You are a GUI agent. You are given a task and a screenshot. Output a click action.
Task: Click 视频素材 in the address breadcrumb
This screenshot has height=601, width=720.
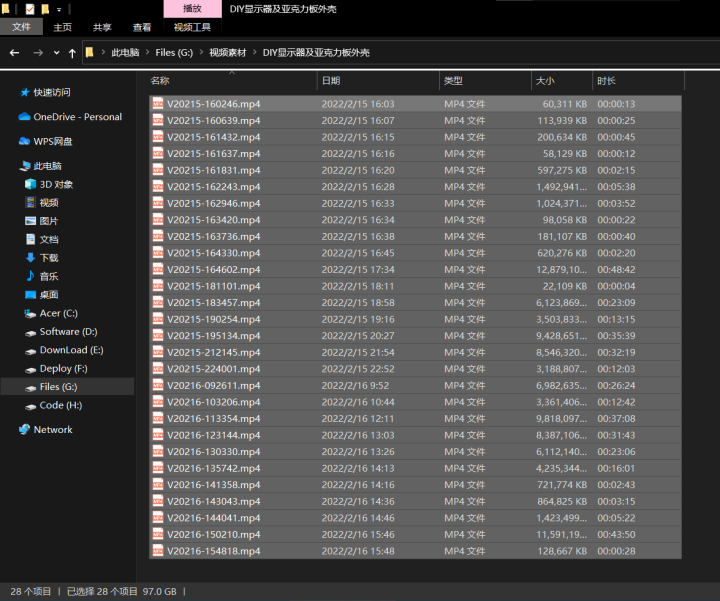click(228, 53)
